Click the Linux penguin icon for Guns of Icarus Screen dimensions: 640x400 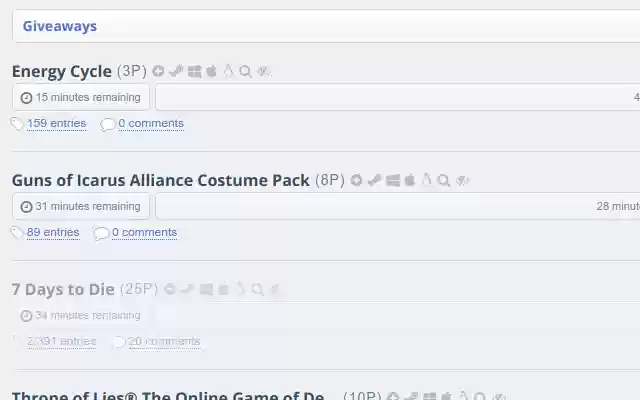[x=427, y=180]
